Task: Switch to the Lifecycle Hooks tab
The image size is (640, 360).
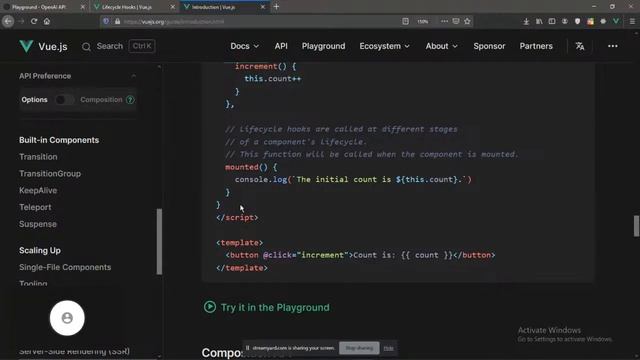Action: coord(133,7)
